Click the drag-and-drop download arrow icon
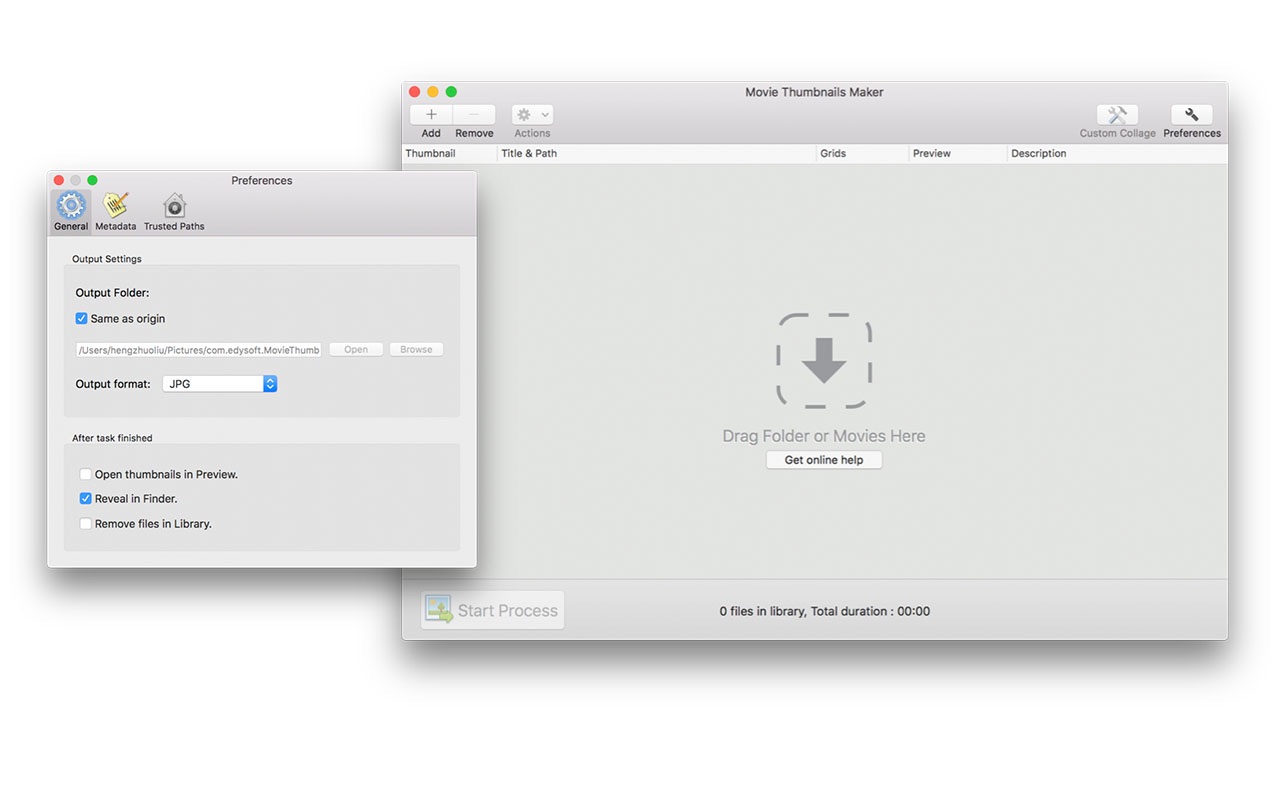The width and height of the screenshot is (1280, 800). tap(824, 361)
